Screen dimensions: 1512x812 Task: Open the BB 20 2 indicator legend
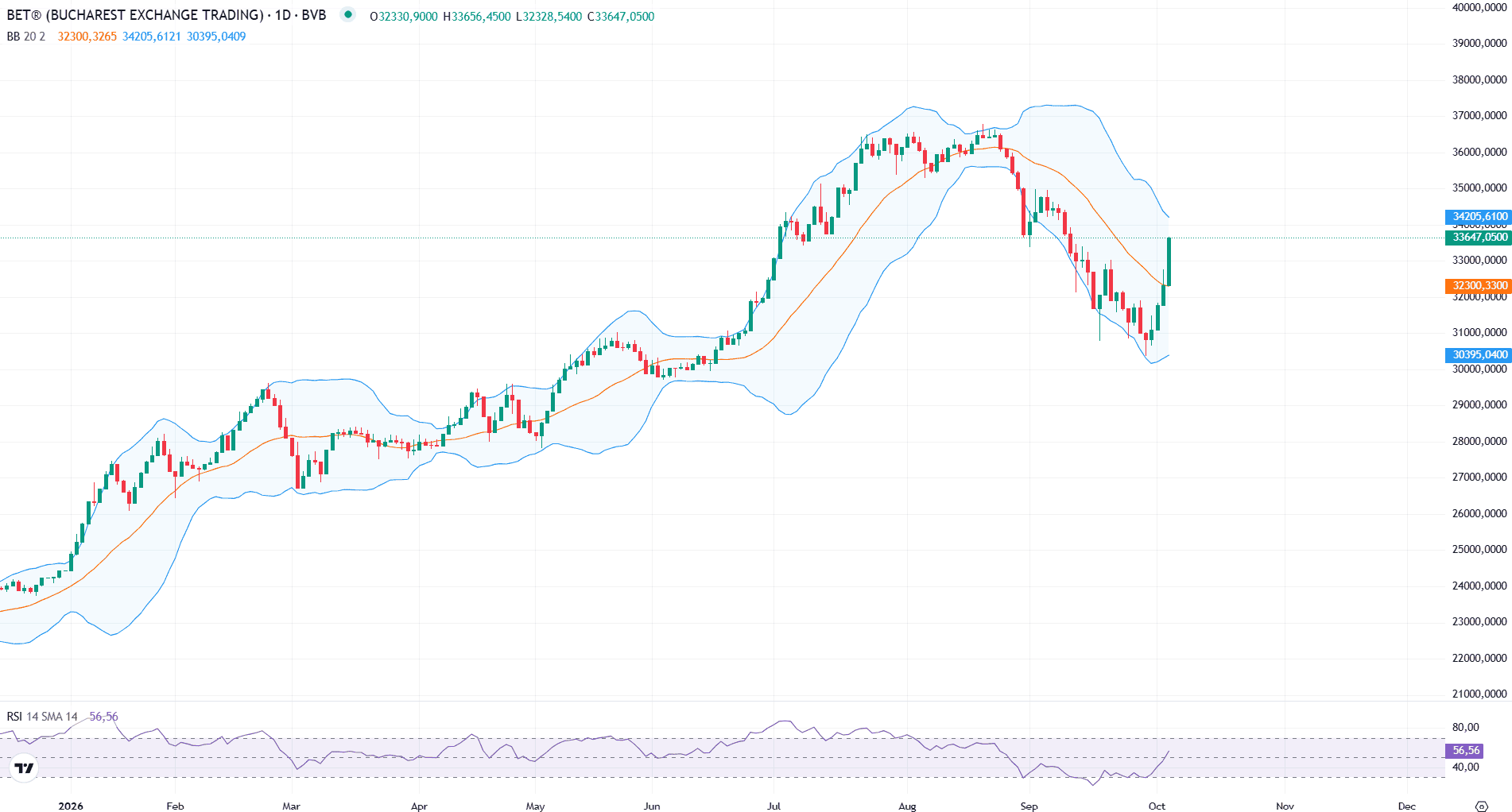tap(26, 37)
